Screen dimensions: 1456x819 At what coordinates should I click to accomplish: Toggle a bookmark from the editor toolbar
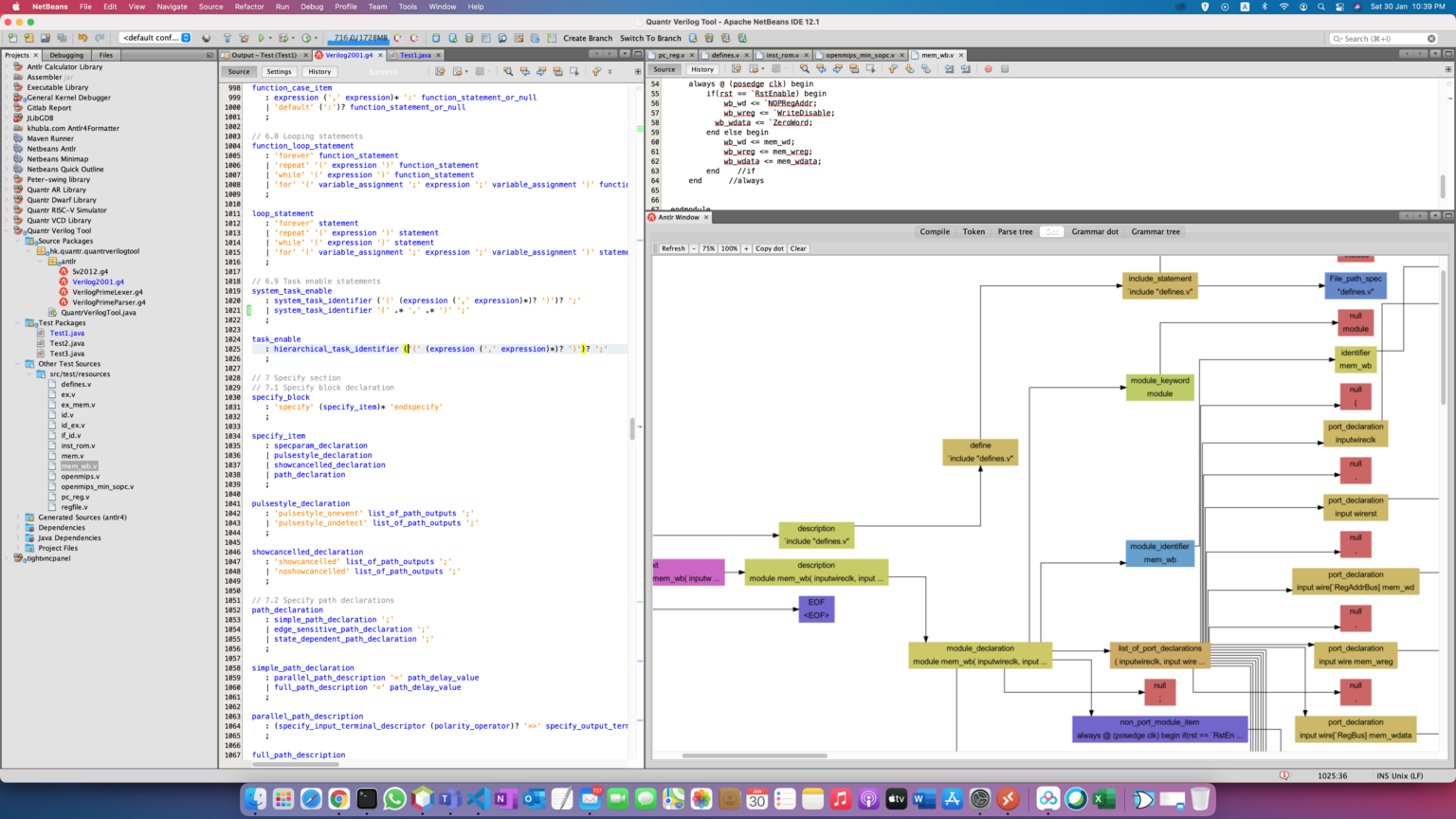pyautogui.click(x=556, y=71)
